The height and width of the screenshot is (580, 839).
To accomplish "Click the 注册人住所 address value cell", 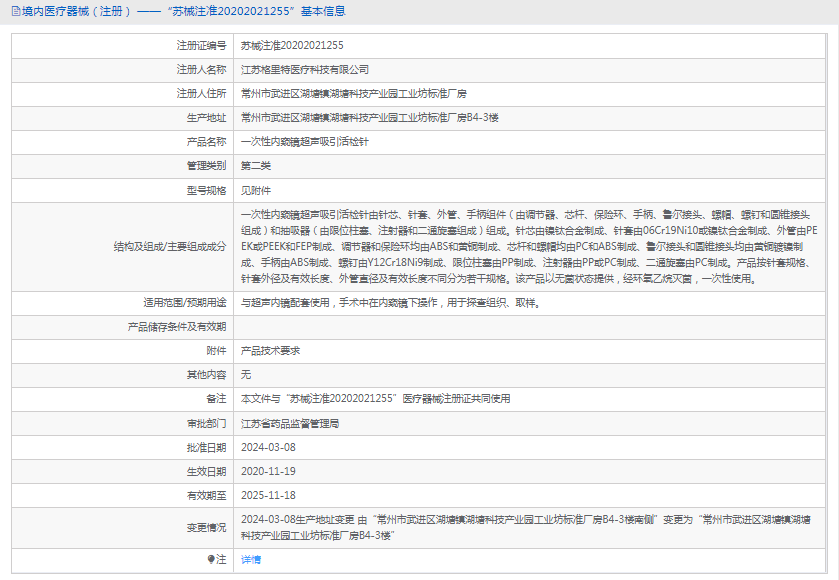I will [529, 94].
